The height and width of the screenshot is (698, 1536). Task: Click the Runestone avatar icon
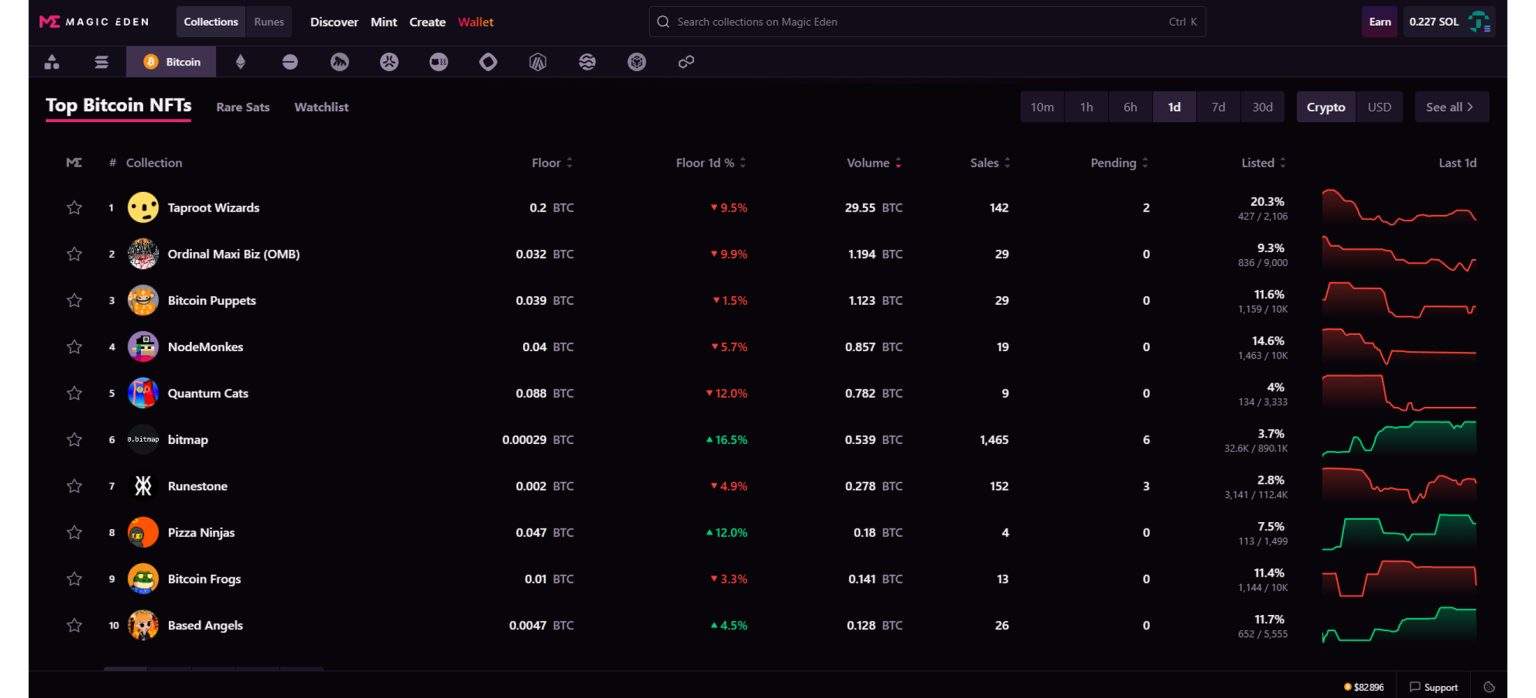click(143, 486)
